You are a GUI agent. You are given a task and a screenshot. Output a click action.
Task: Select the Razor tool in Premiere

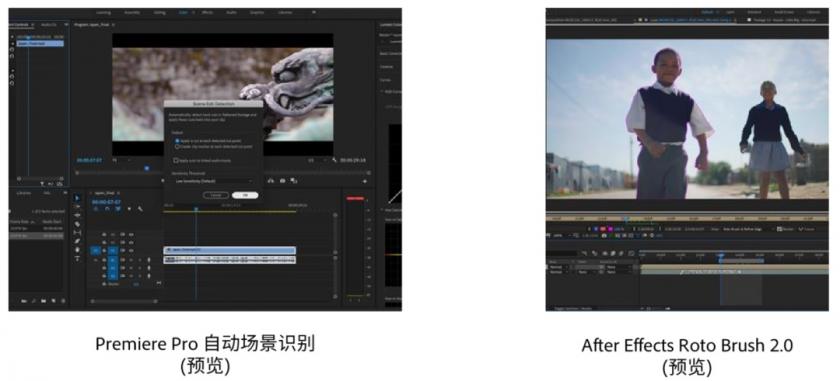click(x=78, y=223)
